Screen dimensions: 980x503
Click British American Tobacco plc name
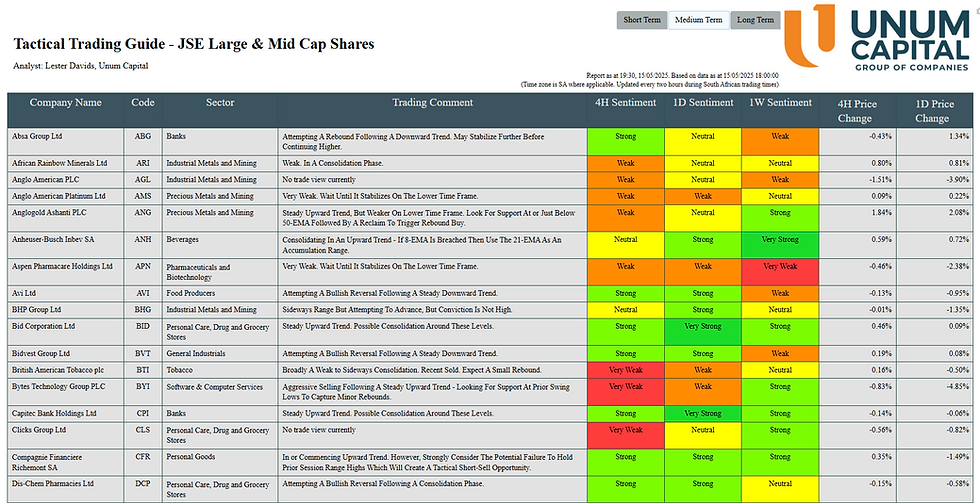point(58,370)
